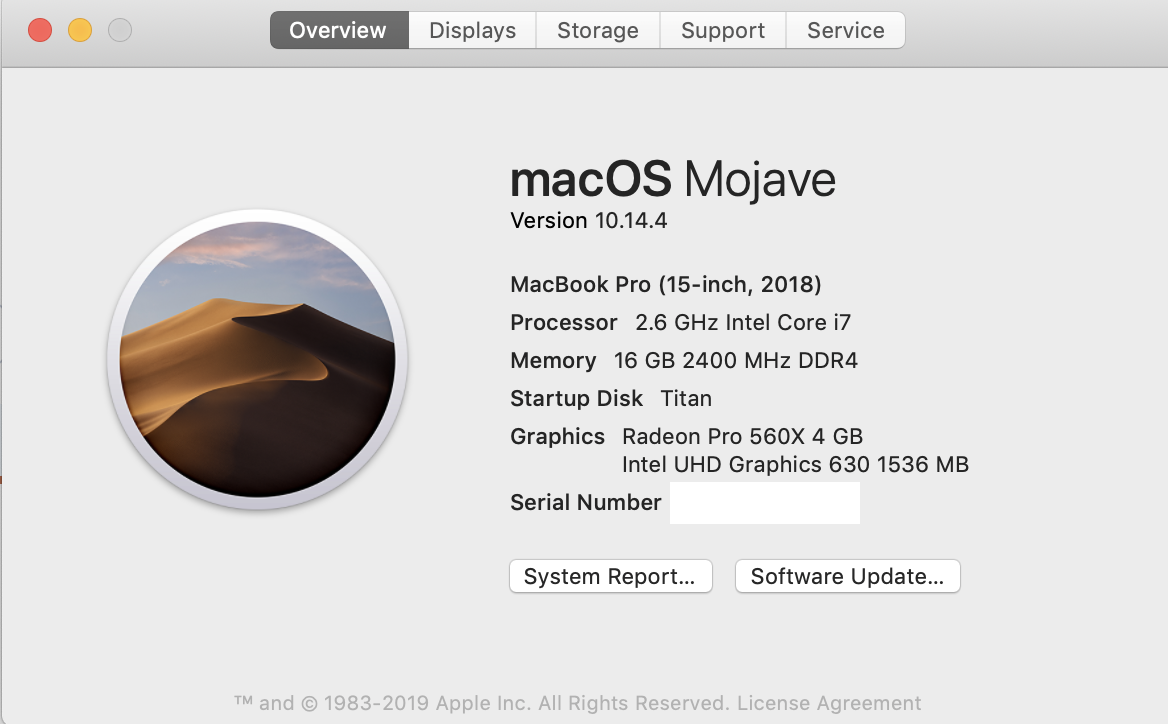The width and height of the screenshot is (1168, 724).
Task: Click the Startup Disk label
Action: pos(576,398)
